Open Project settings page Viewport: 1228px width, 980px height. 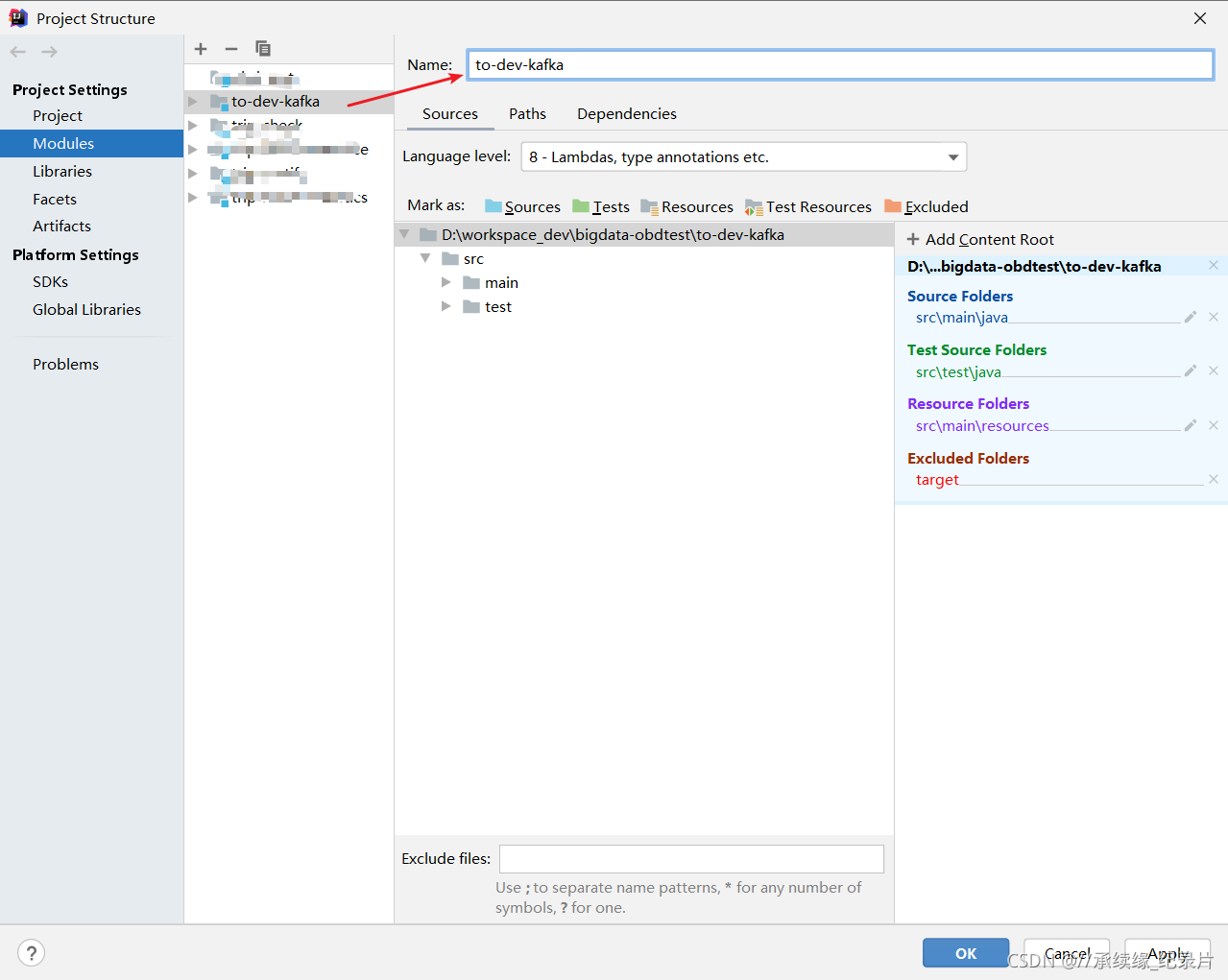58,115
